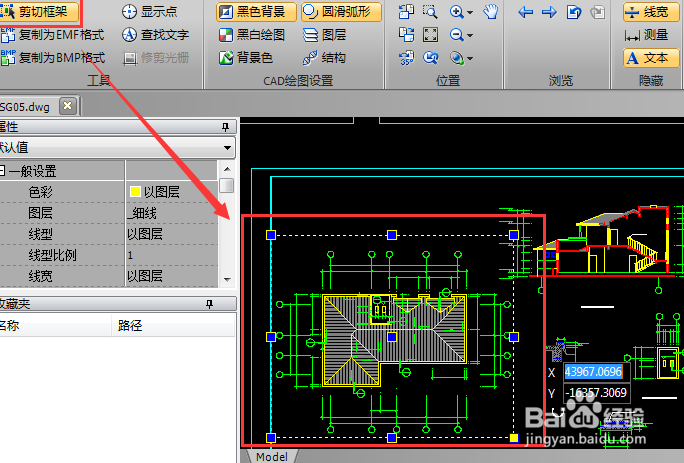The width and height of the screenshot is (684, 463).
Task: Toggle Black and White drawing (黑白绘图)
Action: [x=252, y=34]
